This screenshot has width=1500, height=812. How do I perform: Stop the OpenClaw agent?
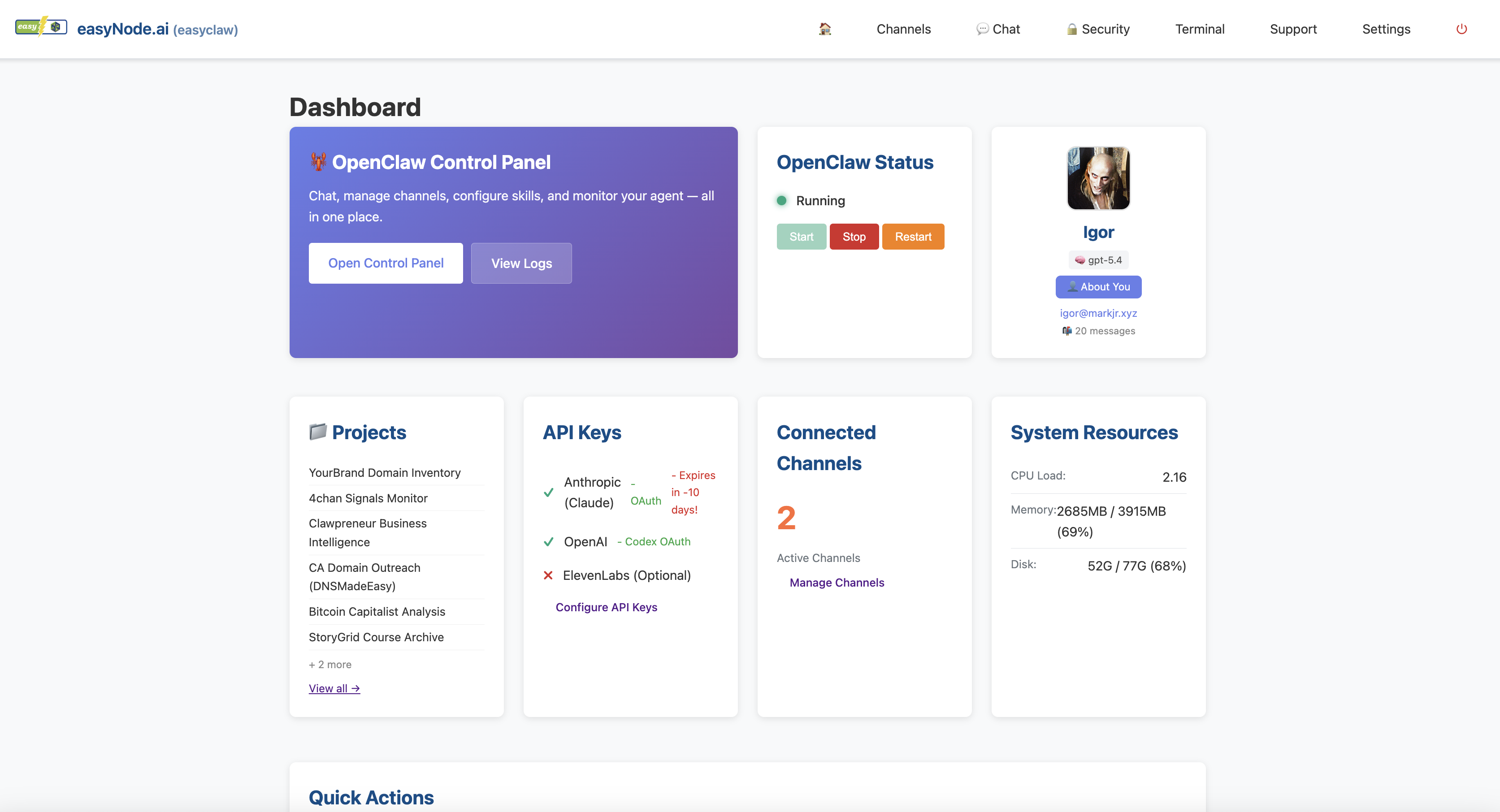click(854, 237)
